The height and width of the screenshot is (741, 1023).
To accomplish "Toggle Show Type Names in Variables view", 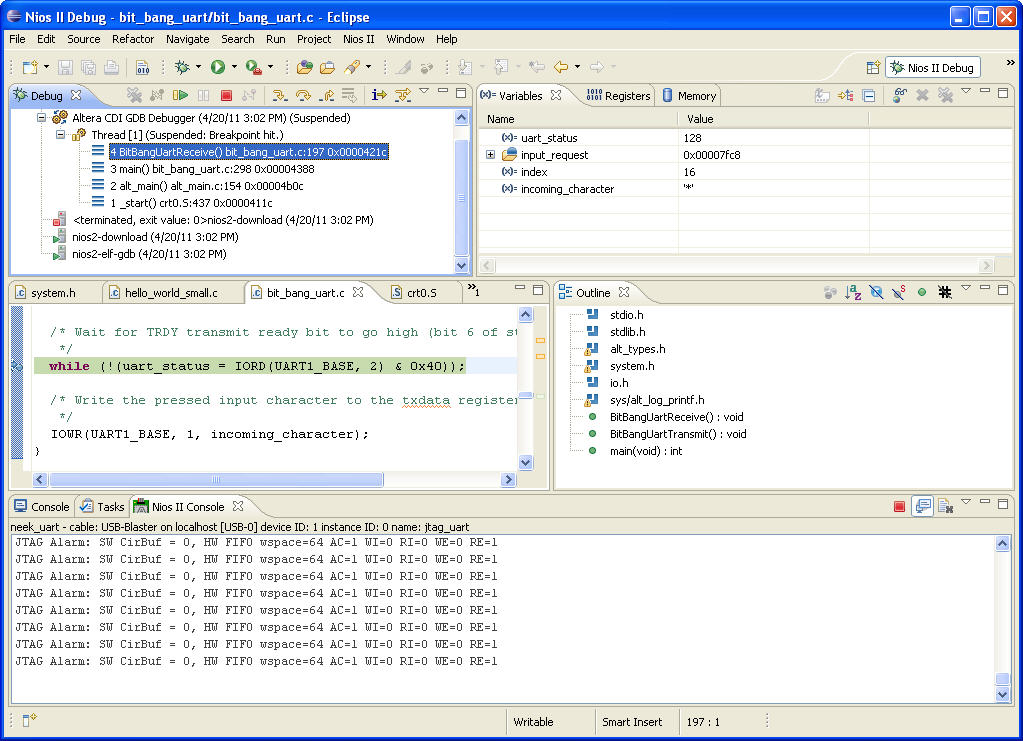I will pyautogui.click(x=821, y=96).
